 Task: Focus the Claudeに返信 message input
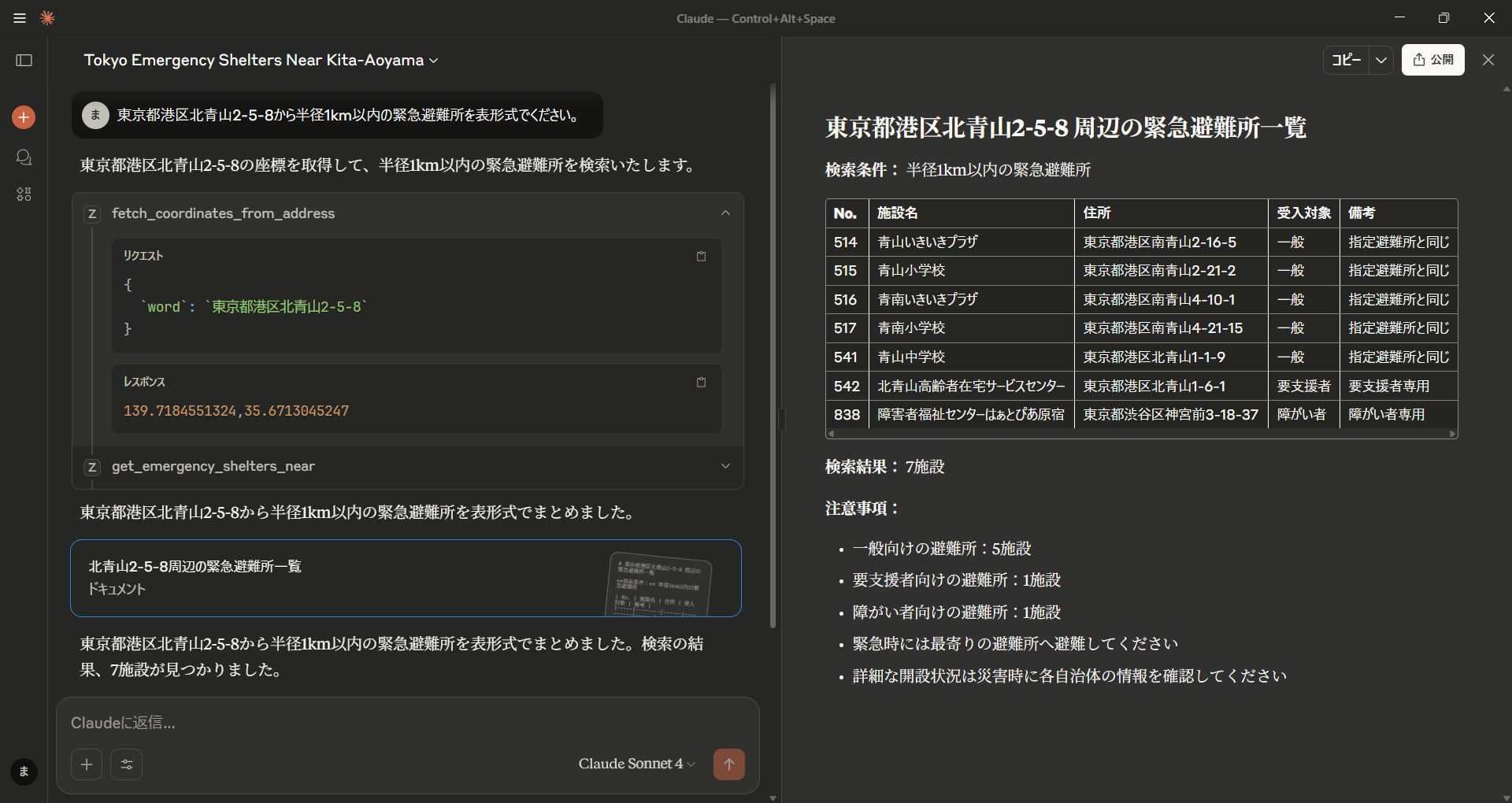pyautogui.click(x=407, y=723)
